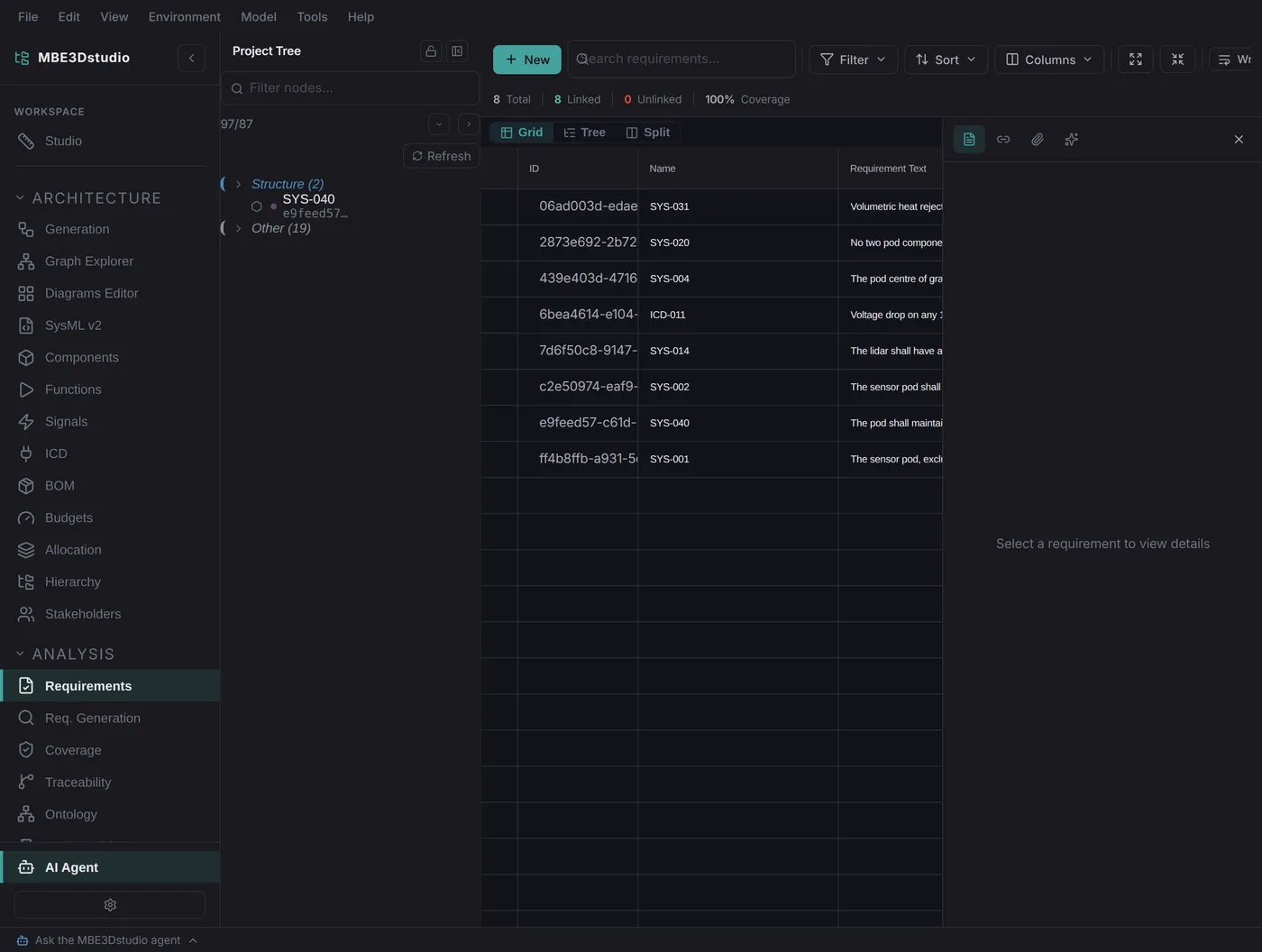Open the SysML v2 page

pos(110,325)
